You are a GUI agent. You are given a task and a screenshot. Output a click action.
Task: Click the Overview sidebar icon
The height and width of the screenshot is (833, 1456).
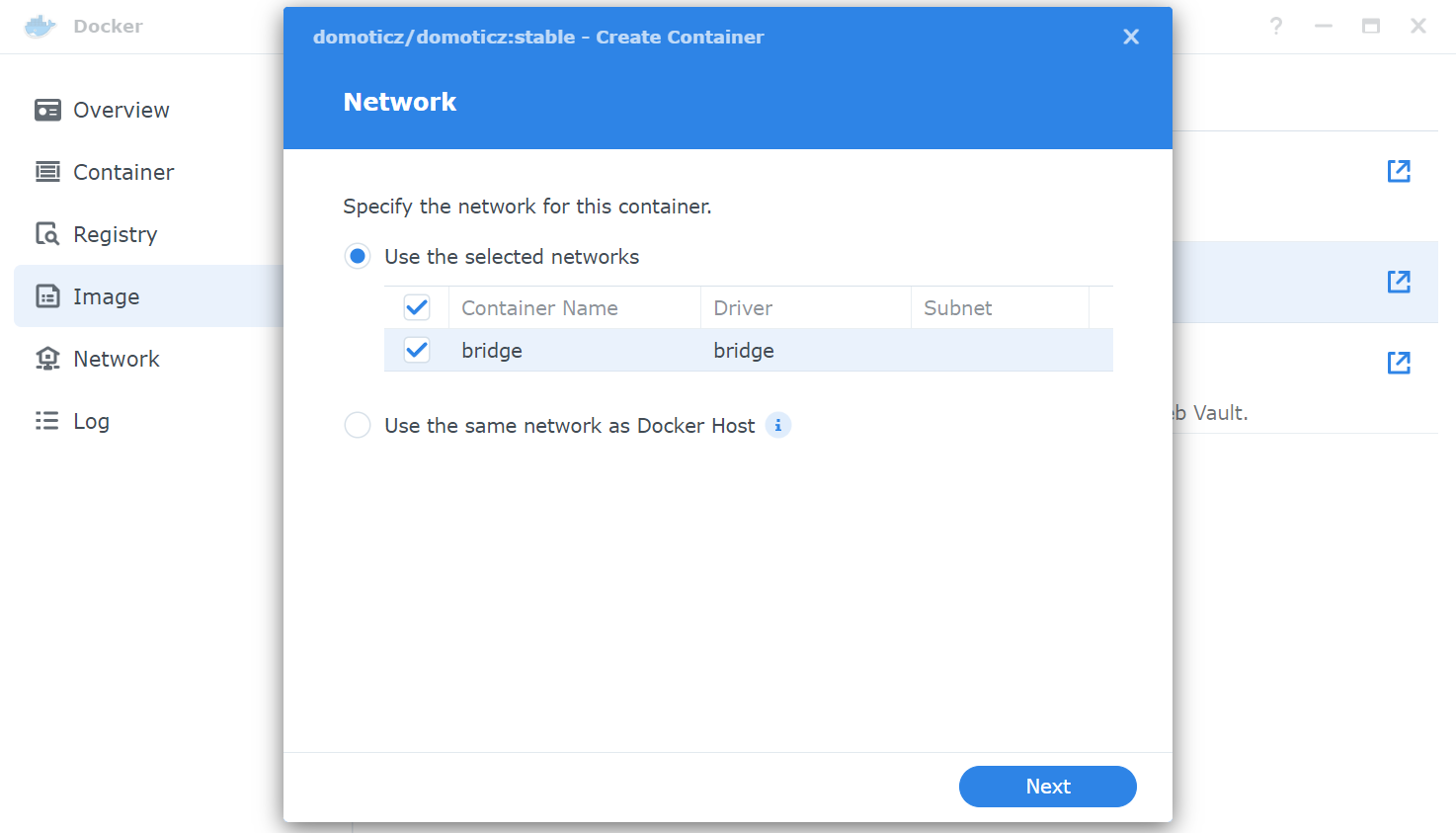point(47,110)
